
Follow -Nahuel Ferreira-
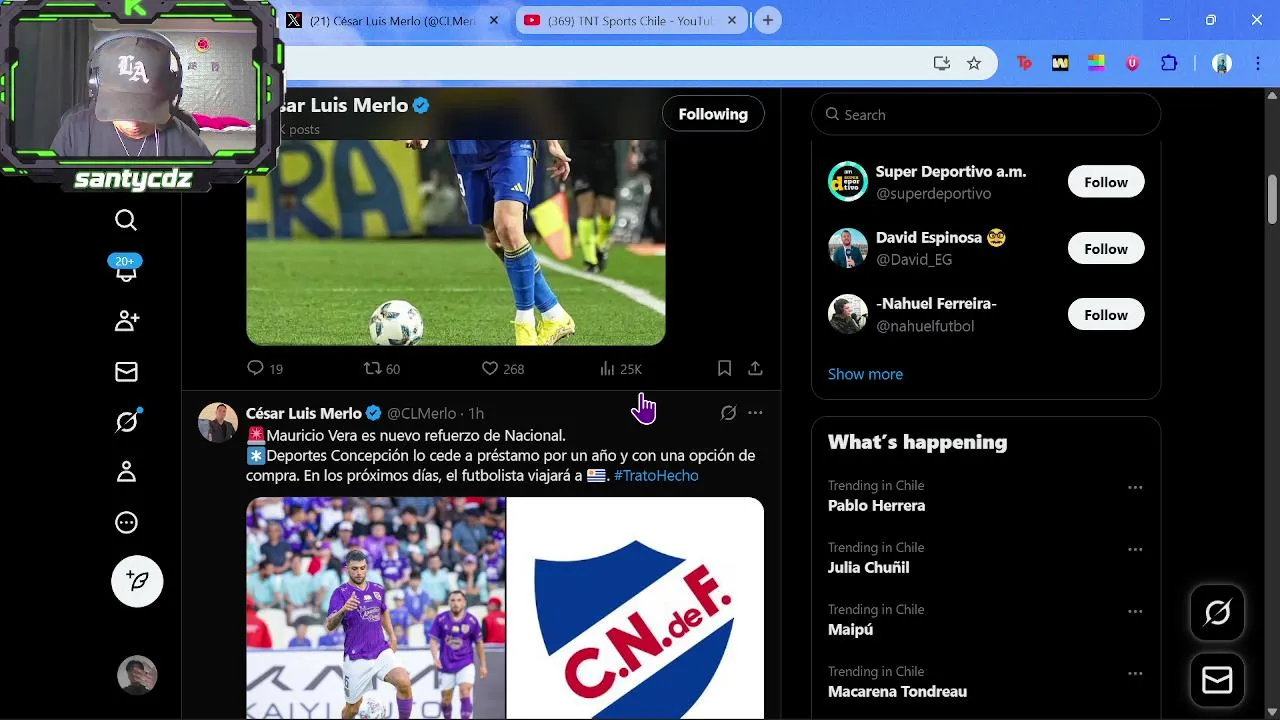click(x=1106, y=315)
